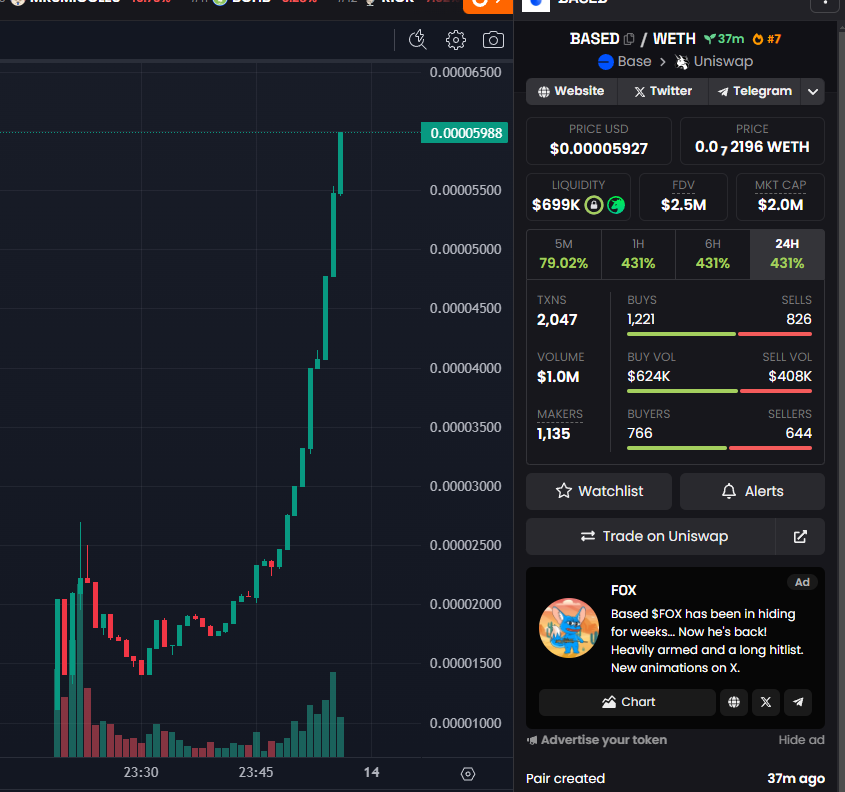This screenshot has height=792, width=845.
Task: Click the Base chain name text
Action: [x=634, y=62]
